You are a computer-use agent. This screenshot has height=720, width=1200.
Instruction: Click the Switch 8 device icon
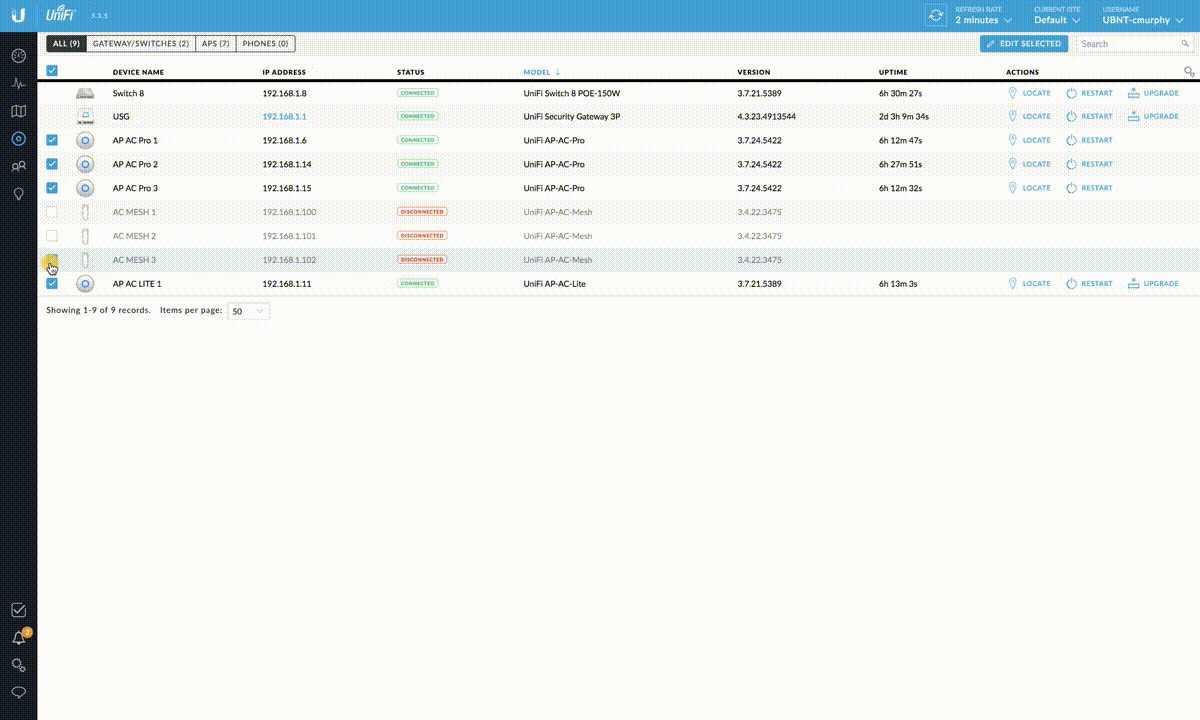pos(85,93)
